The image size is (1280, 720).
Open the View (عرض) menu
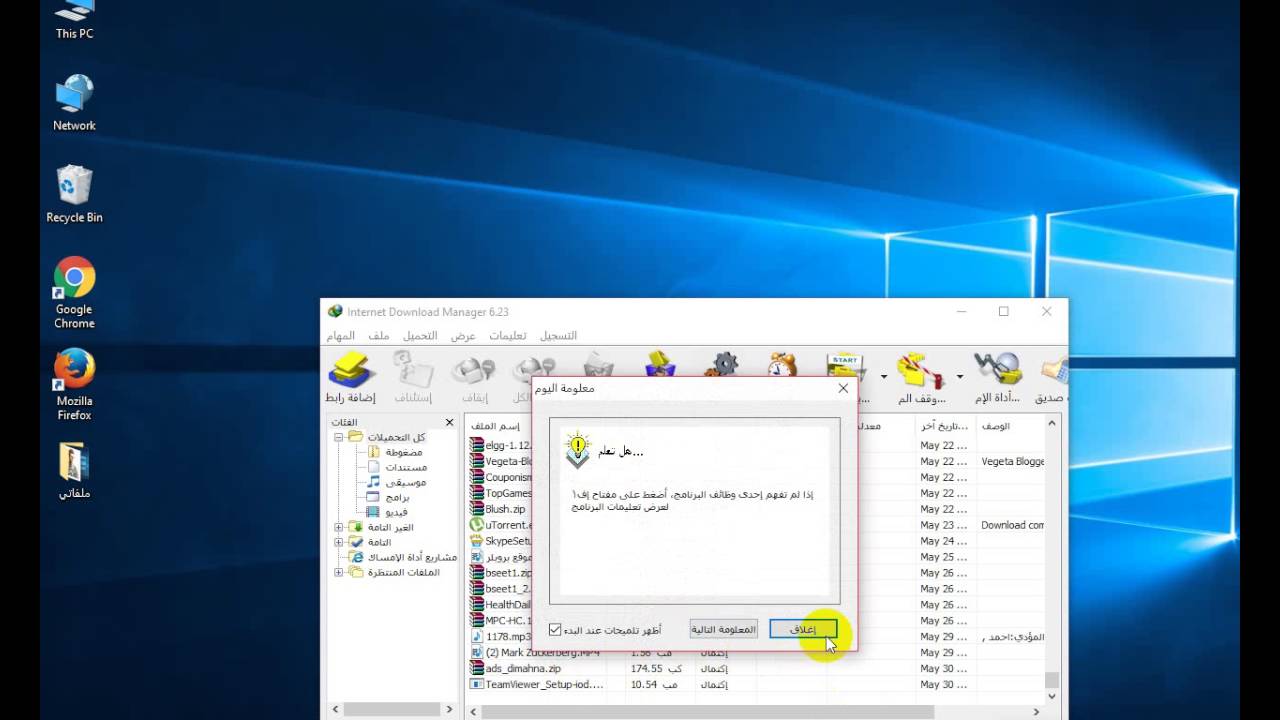[463, 336]
